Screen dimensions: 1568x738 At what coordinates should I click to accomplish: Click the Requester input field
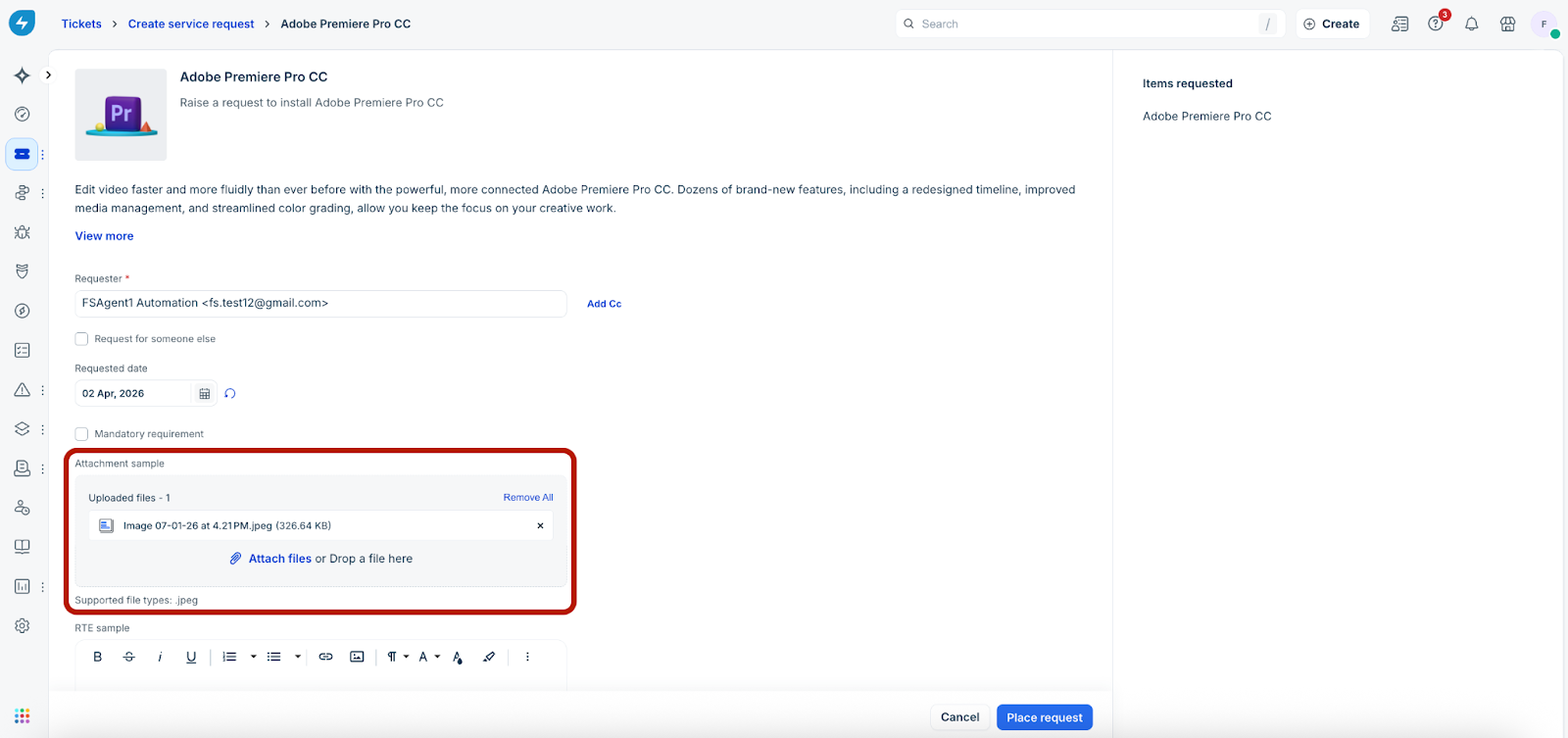click(x=320, y=304)
